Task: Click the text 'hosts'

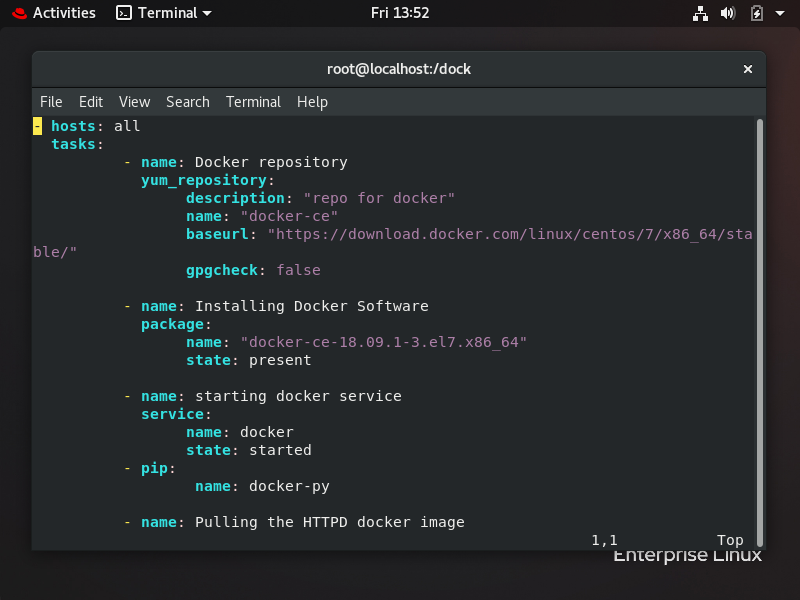Action: 73,126
